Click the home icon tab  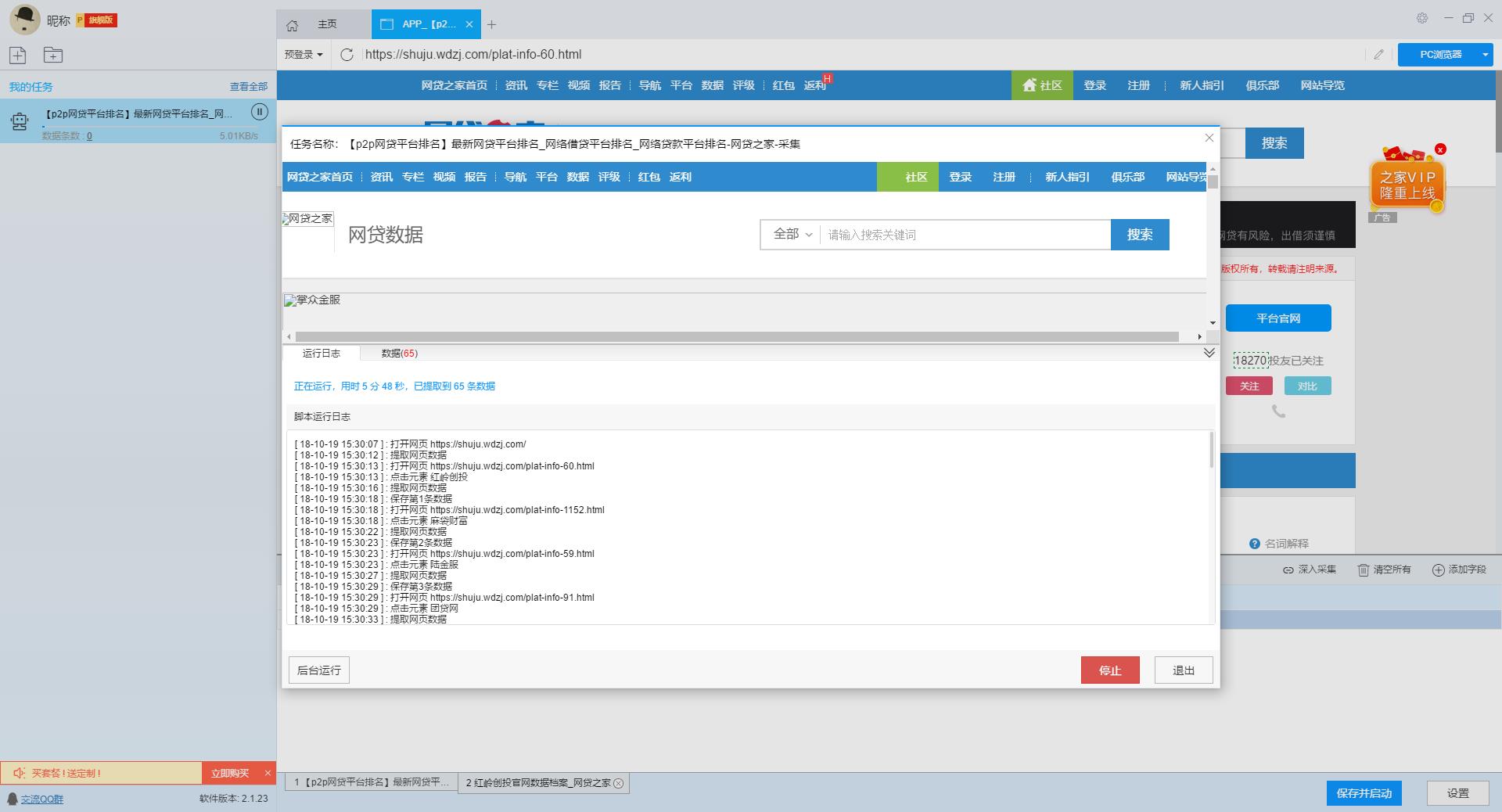click(x=292, y=25)
